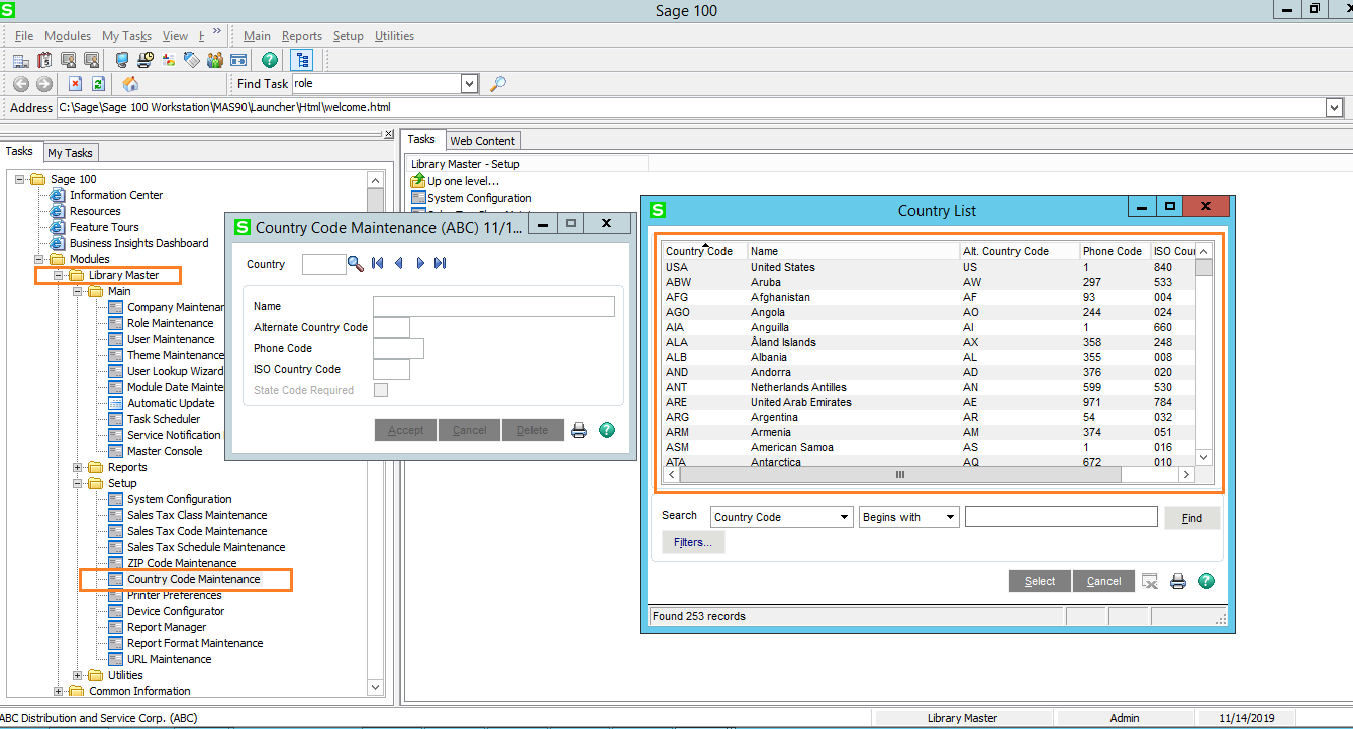Go to next country record arrow
Screen dimensions: 1353x729
pos(420,263)
